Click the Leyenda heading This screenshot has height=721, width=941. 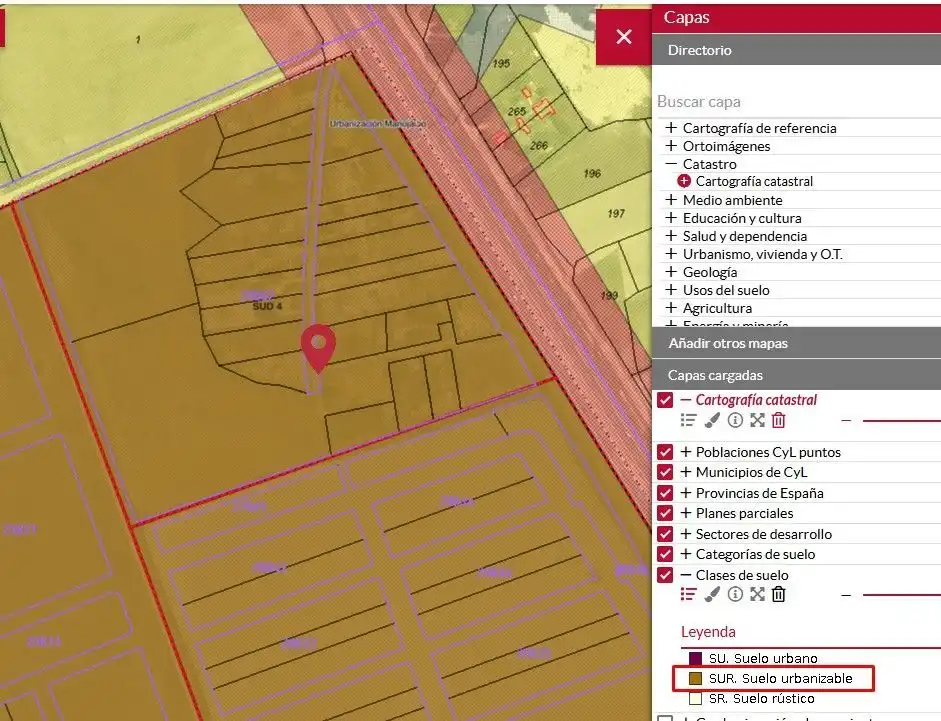pyautogui.click(x=708, y=632)
